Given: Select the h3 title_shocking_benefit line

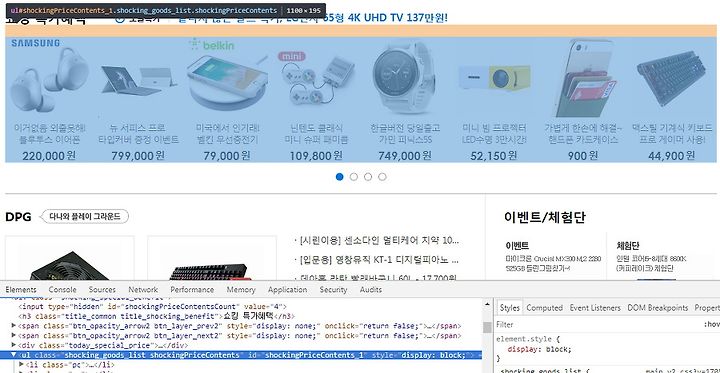Looking at the screenshot, I should click(x=156, y=316).
